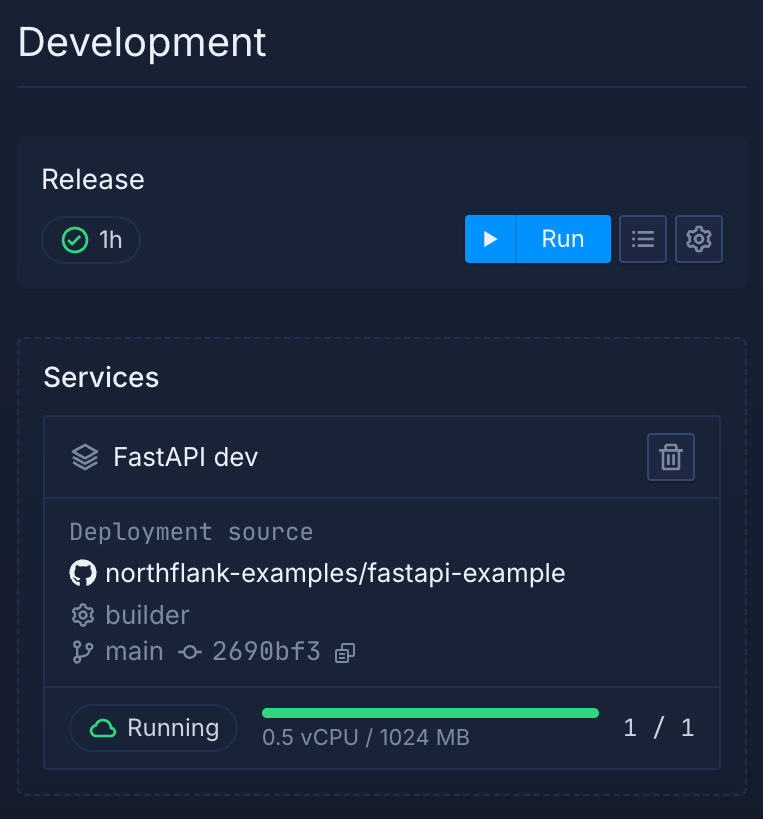Viewport: 763px width, 819px height.
Task: Open the release runs list icon
Action: [643, 239]
